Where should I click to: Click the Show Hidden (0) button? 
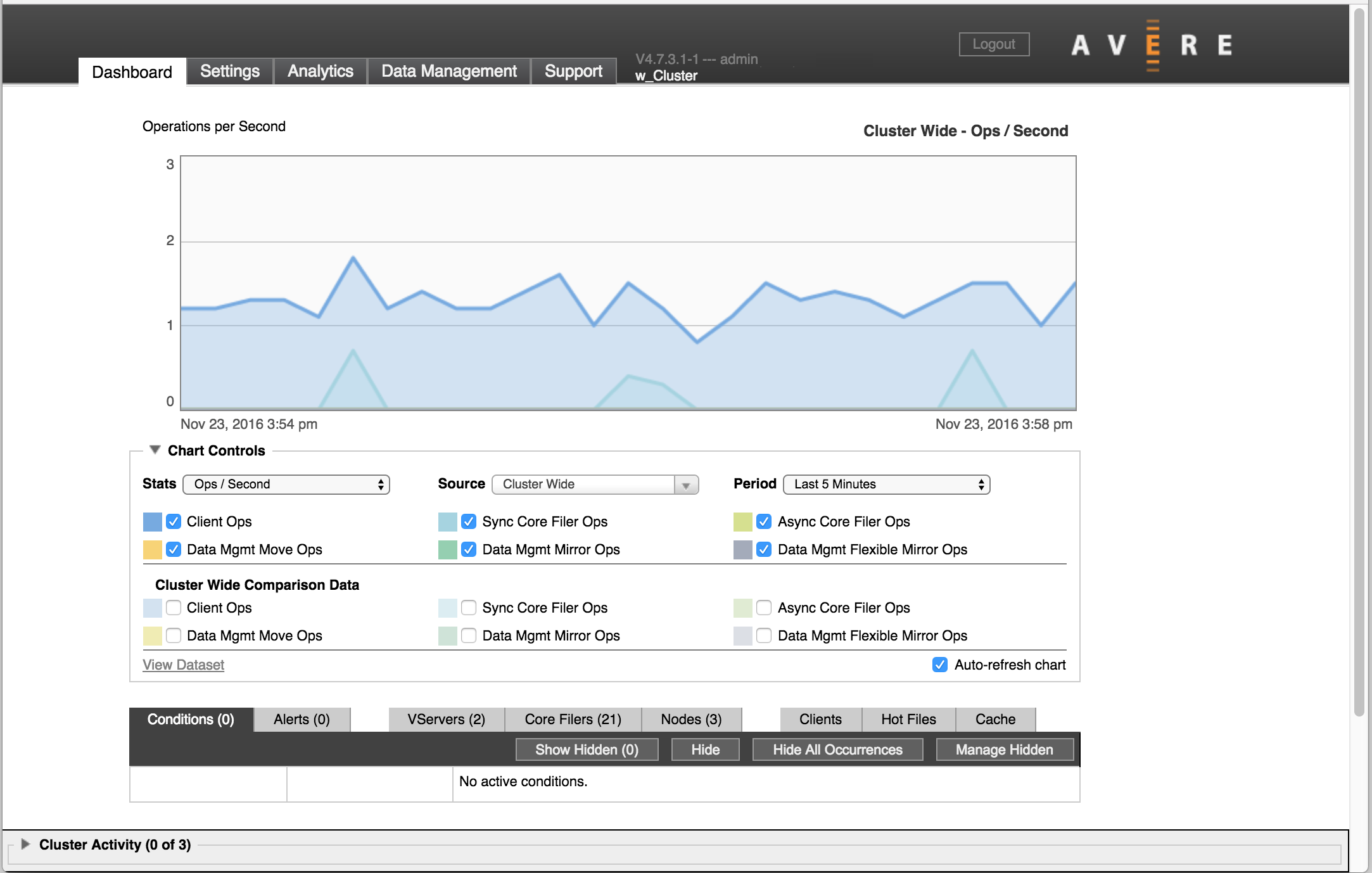coord(587,749)
